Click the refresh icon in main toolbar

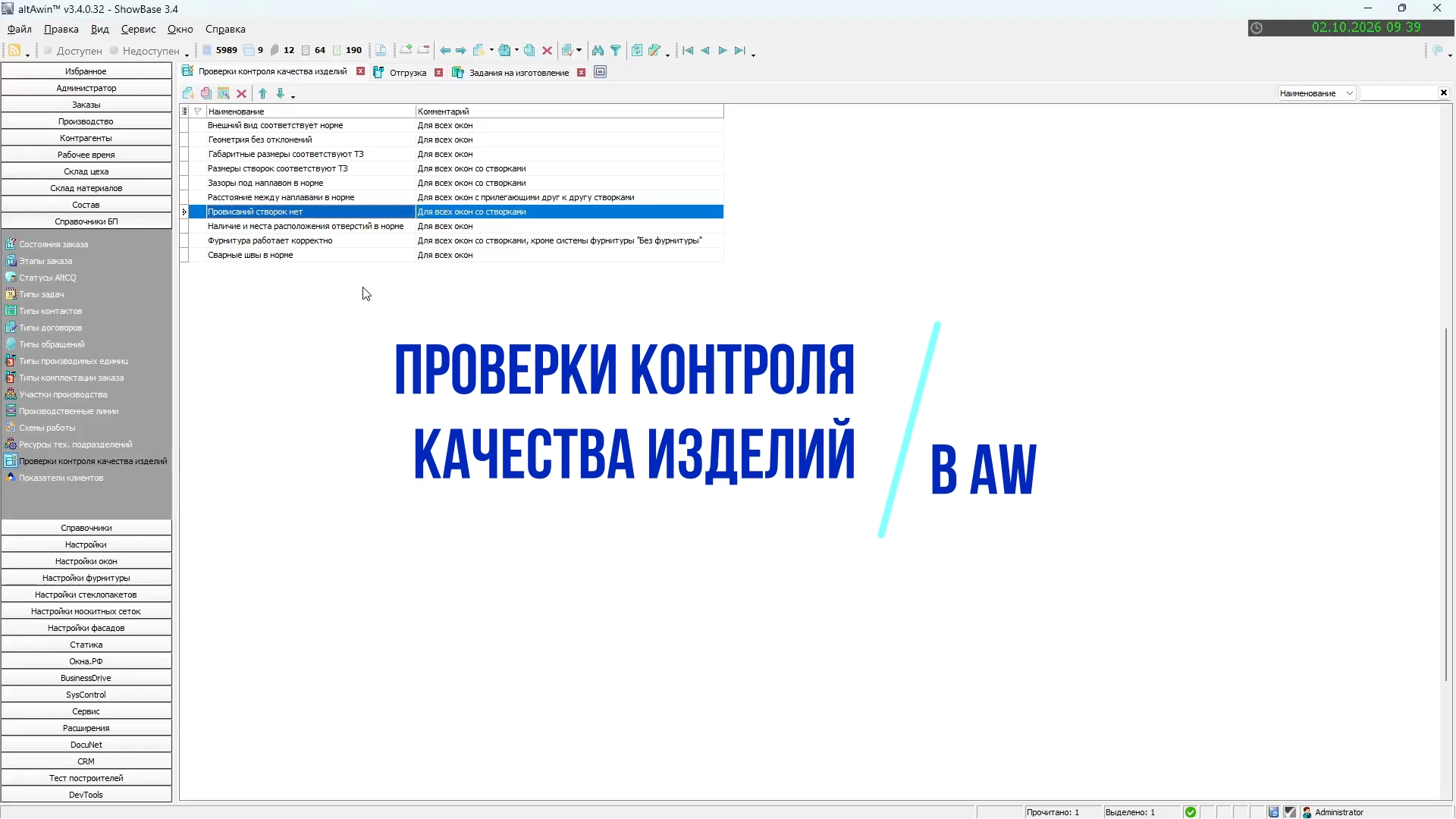[637, 51]
